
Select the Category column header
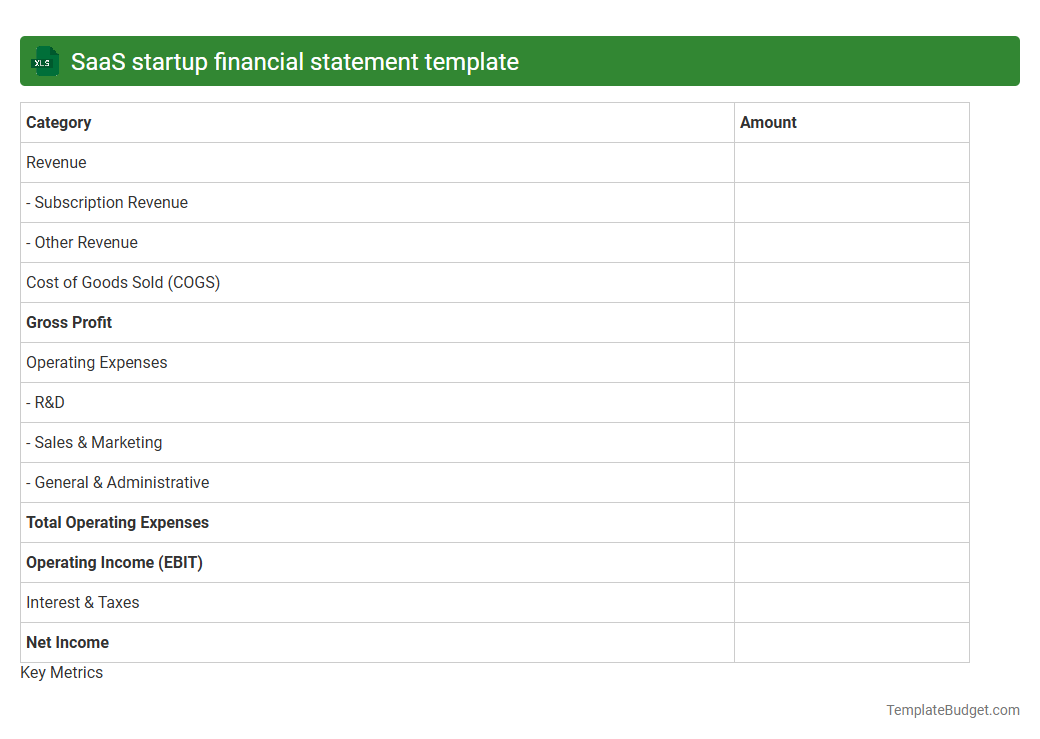click(x=58, y=122)
